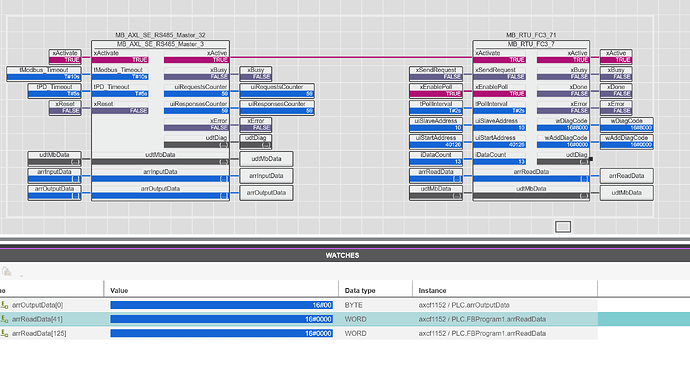Select the black connector dot at udtDiag output

coord(591,159)
